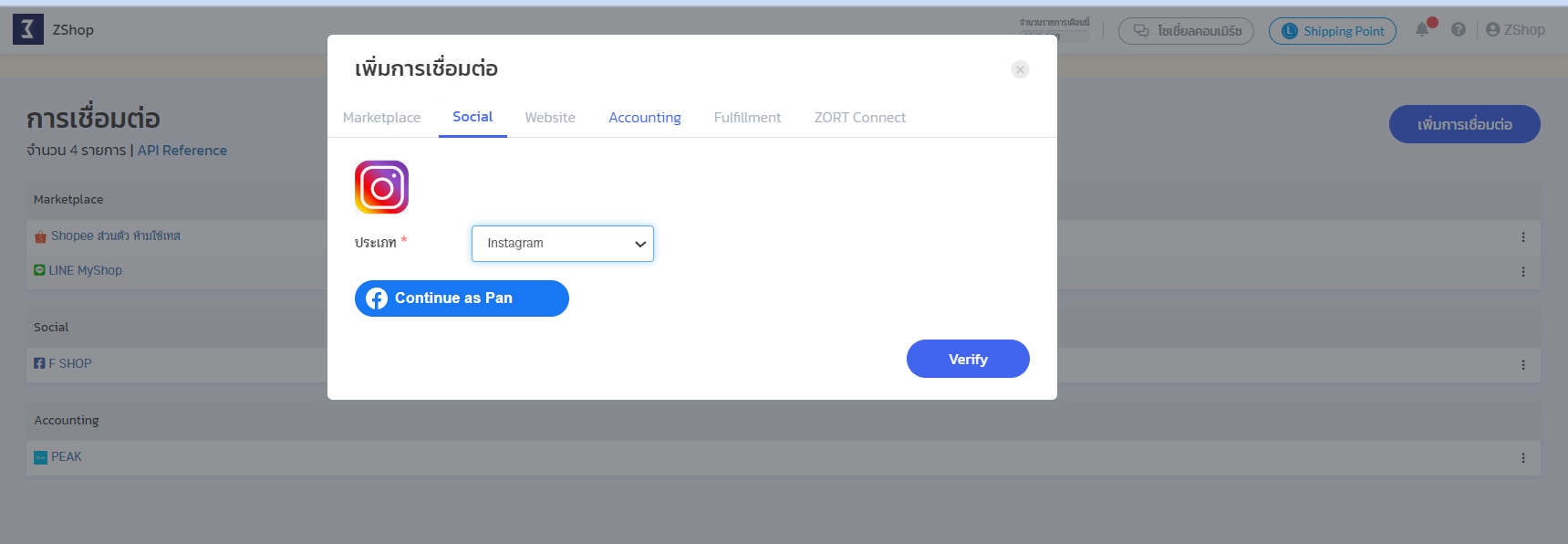Open the F SHOP row options menu
The width and height of the screenshot is (1568, 544).
click(1522, 365)
